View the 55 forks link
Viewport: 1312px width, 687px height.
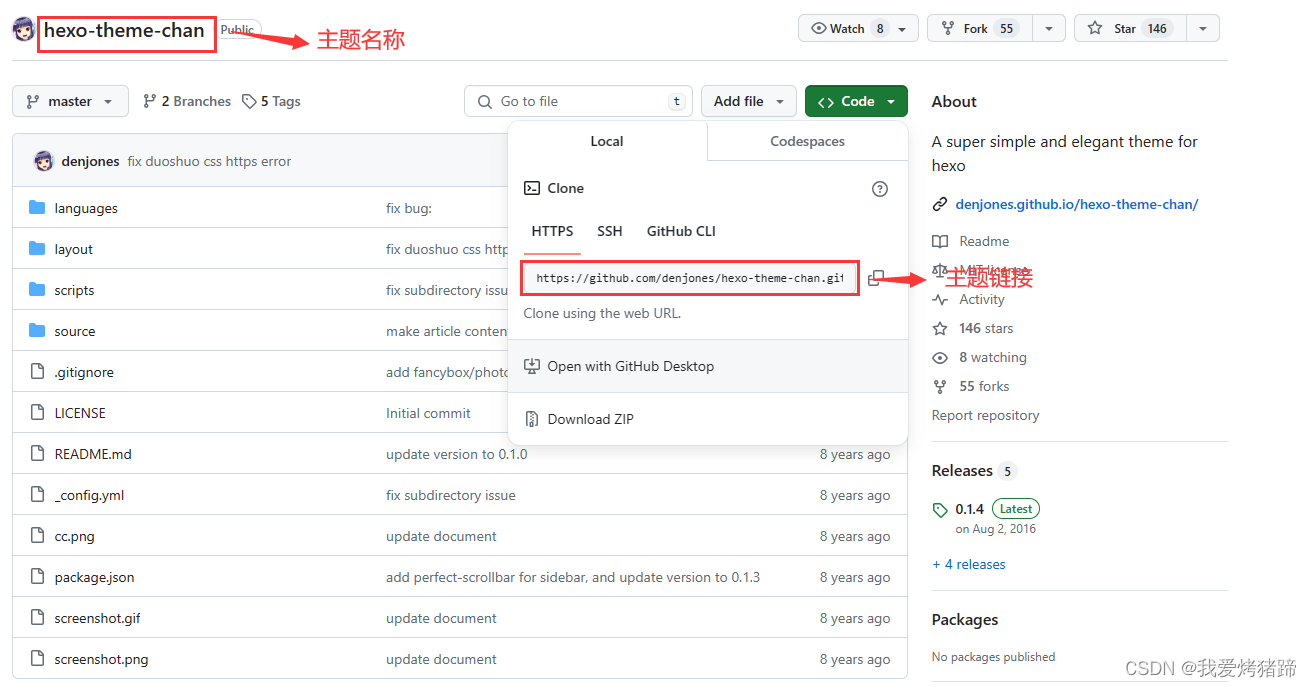(x=983, y=386)
